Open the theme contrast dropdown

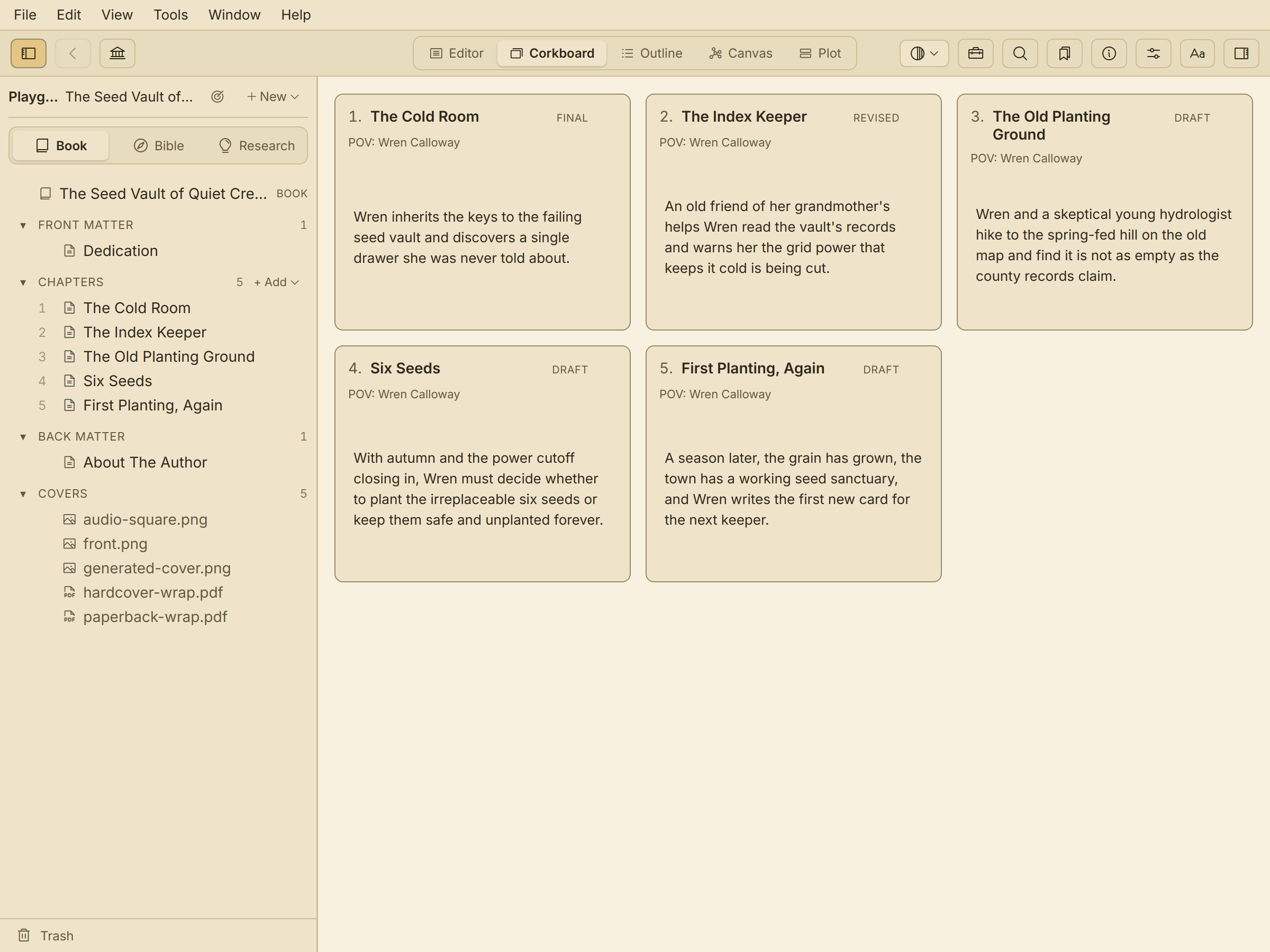click(x=924, y=53)
